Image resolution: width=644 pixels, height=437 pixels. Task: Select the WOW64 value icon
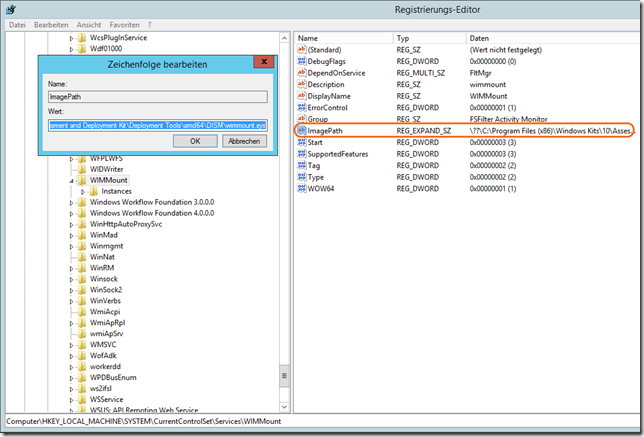point(302,189)
